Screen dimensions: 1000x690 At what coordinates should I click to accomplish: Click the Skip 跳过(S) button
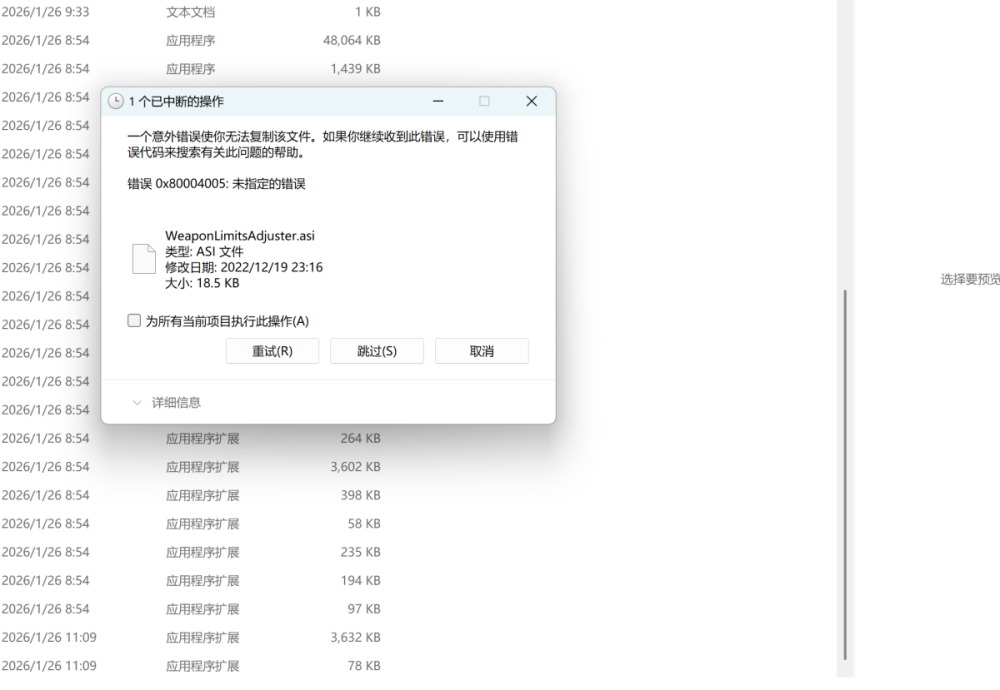pyautogui.click(x=377, y=350)
